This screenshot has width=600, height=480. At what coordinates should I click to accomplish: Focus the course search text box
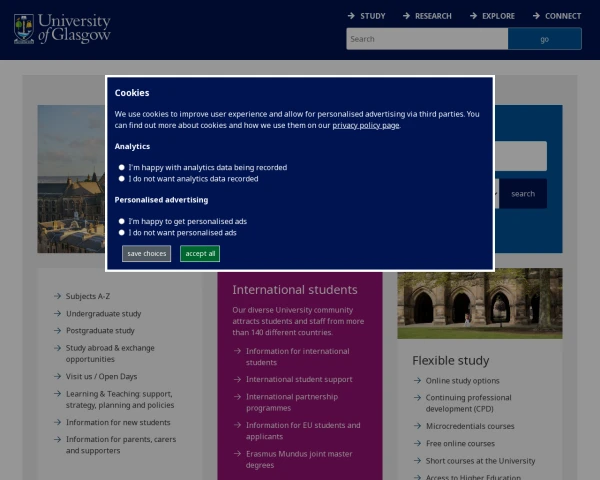coord(521,156)
